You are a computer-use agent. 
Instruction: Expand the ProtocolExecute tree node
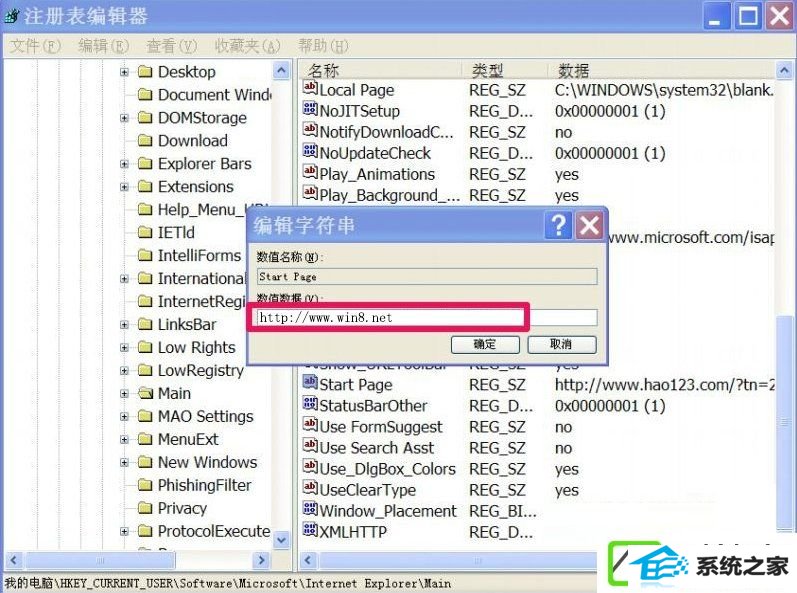pos(124,532)
